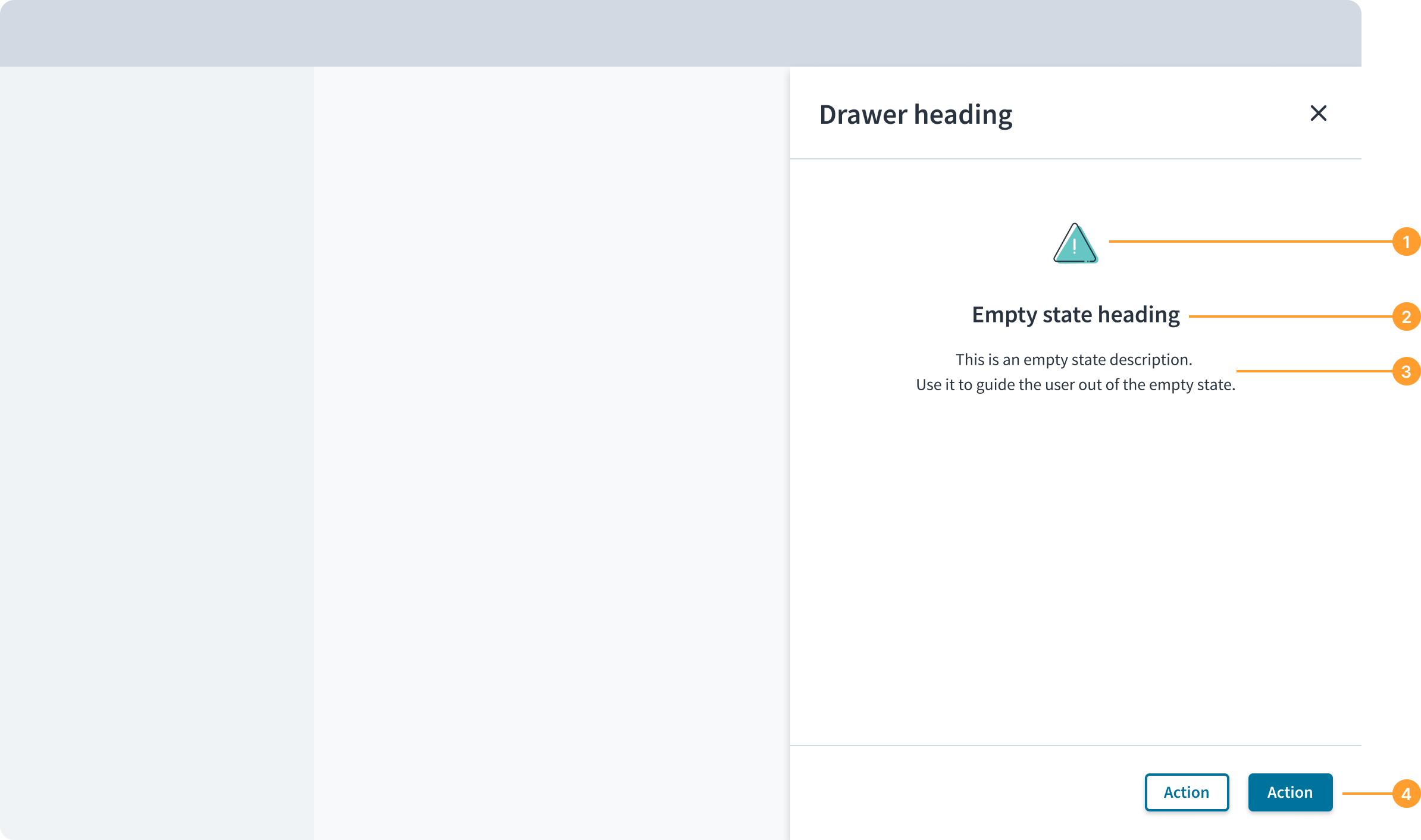Select the 'Empty state heading' text

click(1076, 315)
